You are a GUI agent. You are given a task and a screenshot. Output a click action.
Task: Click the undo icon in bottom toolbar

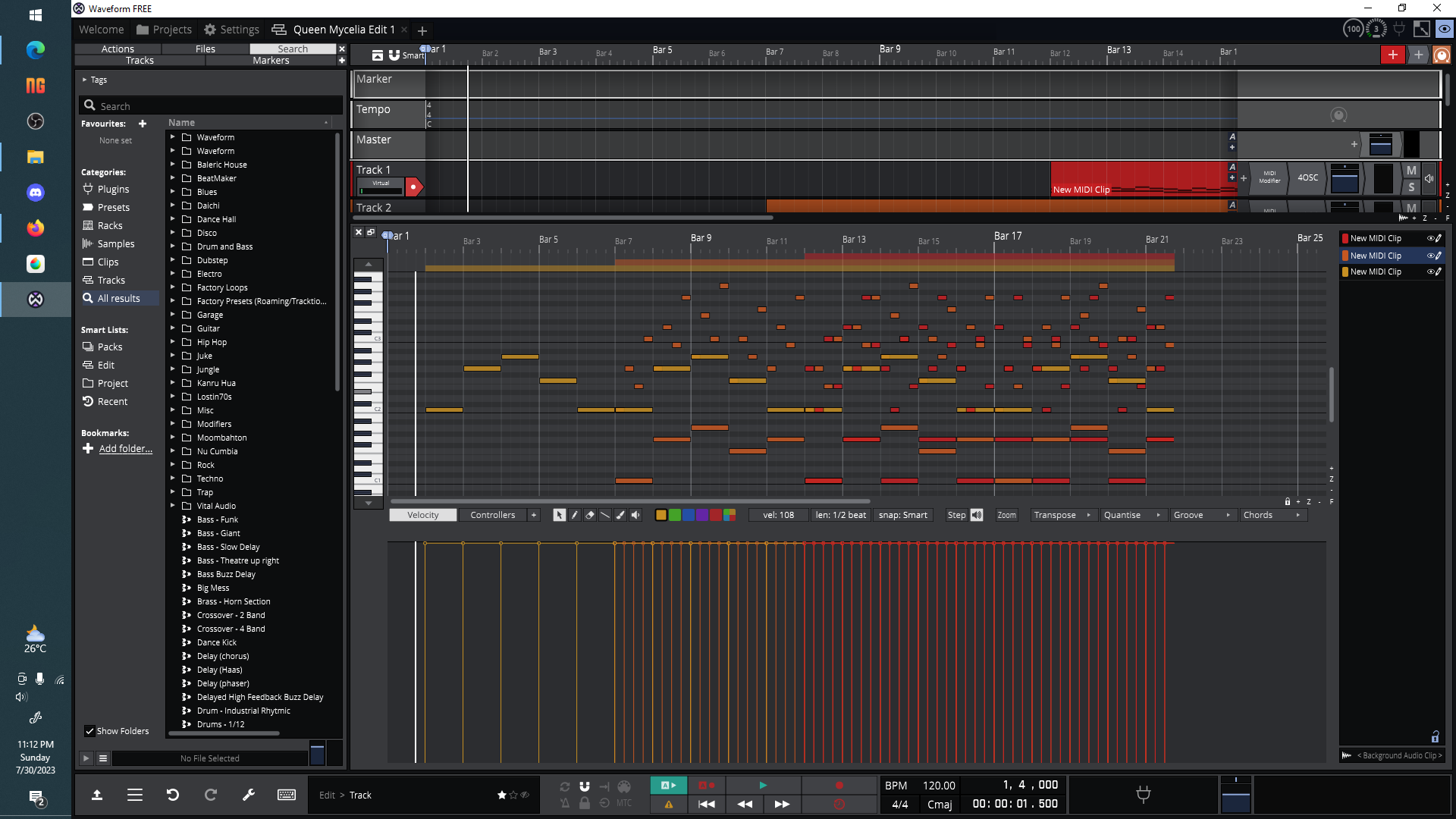click(x=173, y=795)
